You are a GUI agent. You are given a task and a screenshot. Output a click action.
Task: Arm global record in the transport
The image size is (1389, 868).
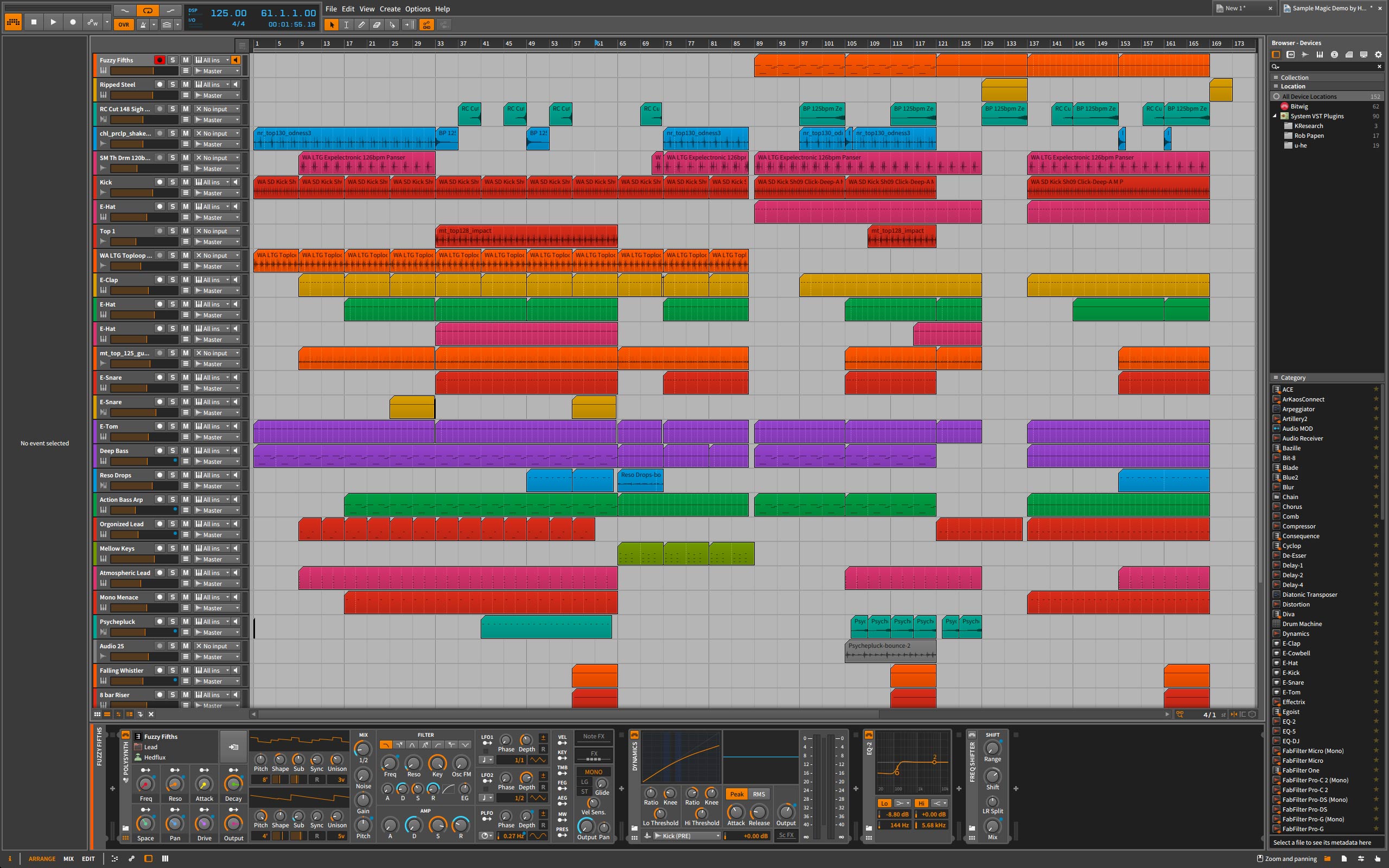(x=73, y=22)
